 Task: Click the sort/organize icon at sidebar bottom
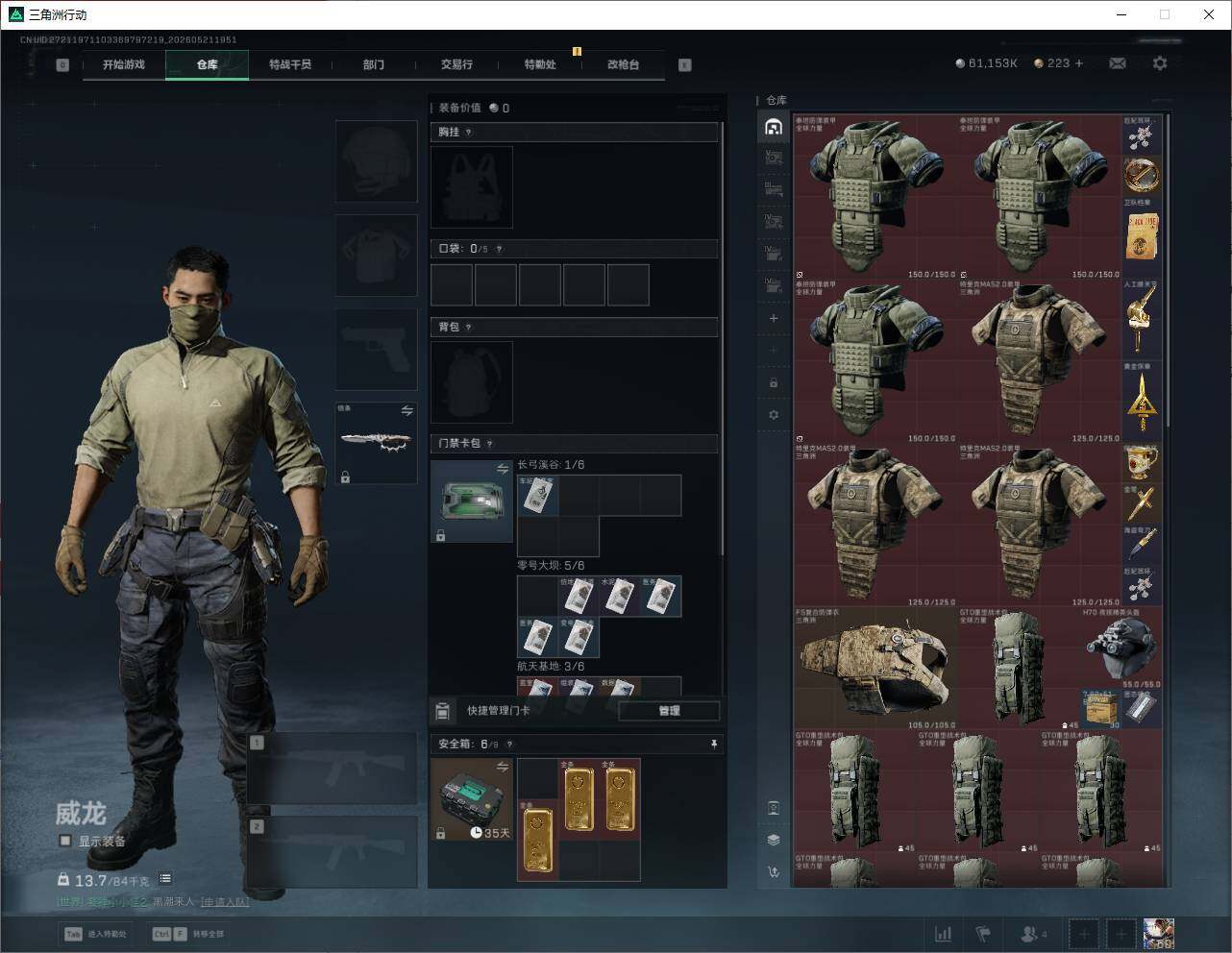(774, 872)
